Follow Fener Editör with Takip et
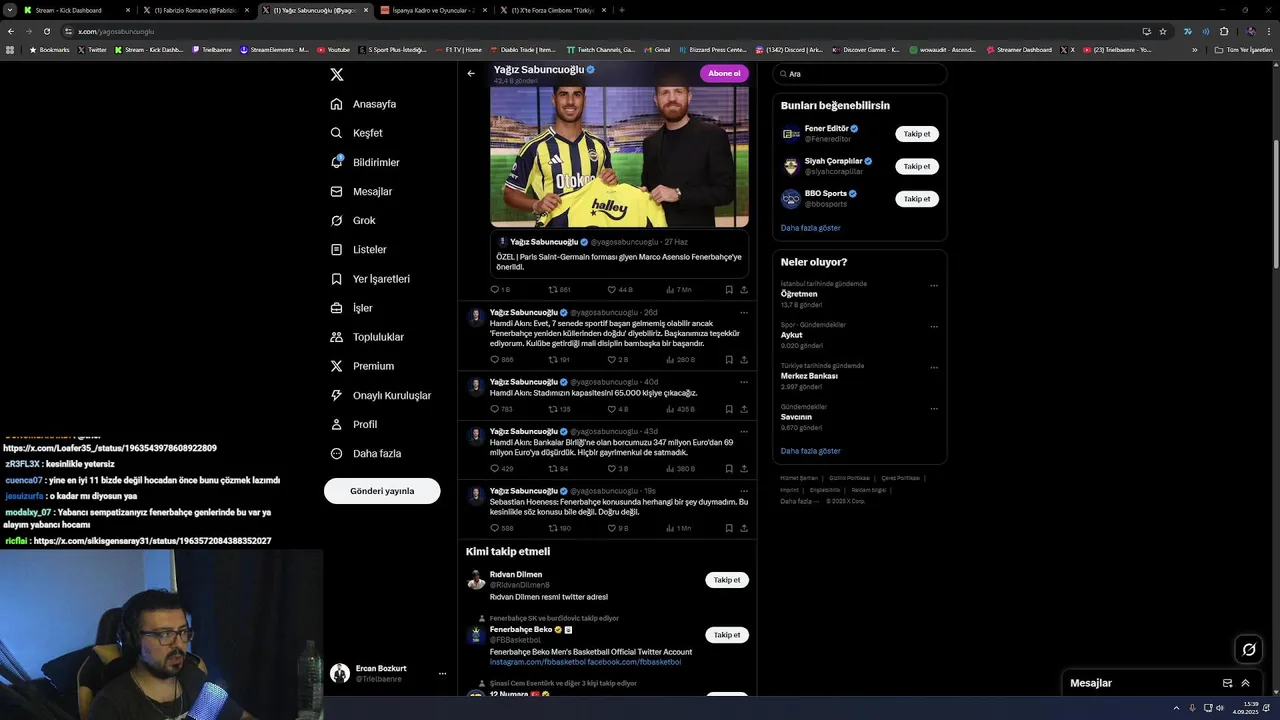 (x=917, y=134)
